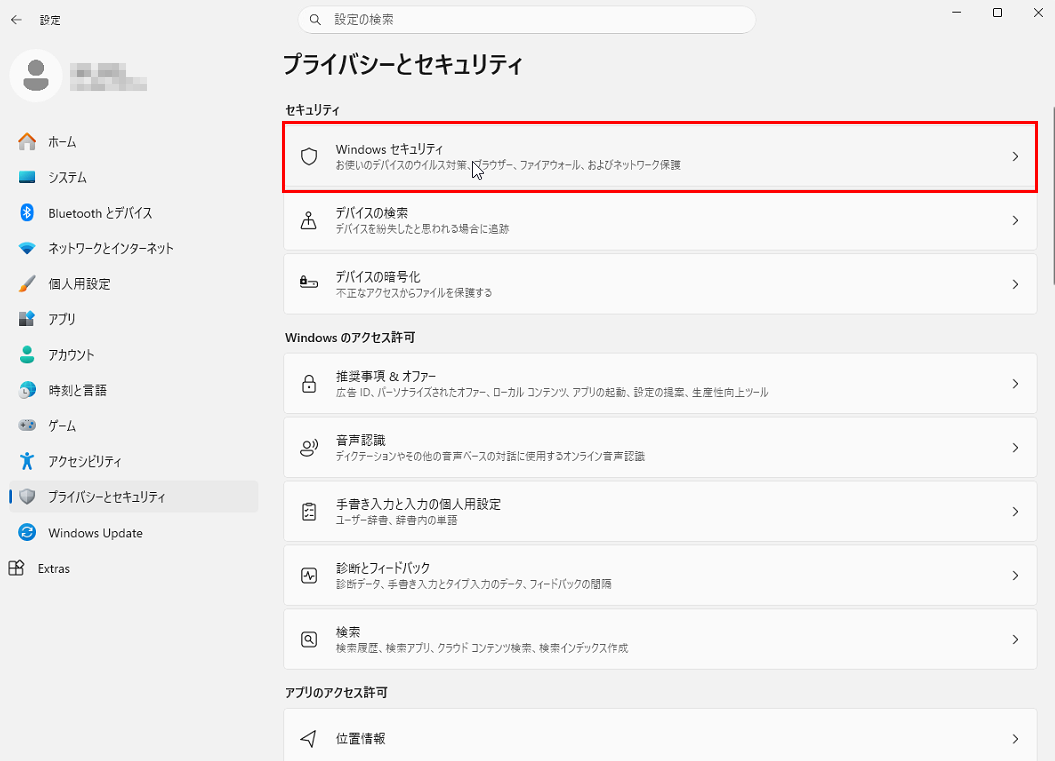Expand Windows セキュリティ with its chevron

1015,157
